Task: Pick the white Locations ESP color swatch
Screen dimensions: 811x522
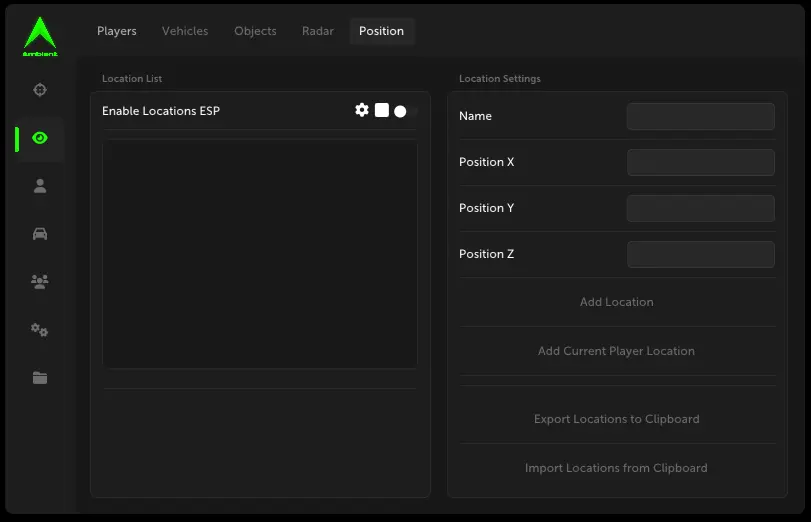Action: [382, 110]
